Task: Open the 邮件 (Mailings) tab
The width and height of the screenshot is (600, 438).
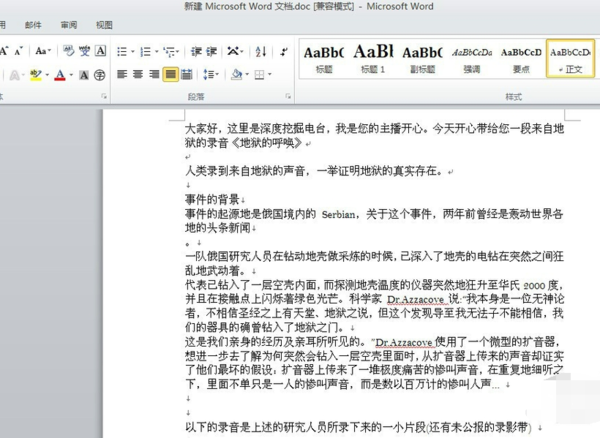Action: coord(33,25)
